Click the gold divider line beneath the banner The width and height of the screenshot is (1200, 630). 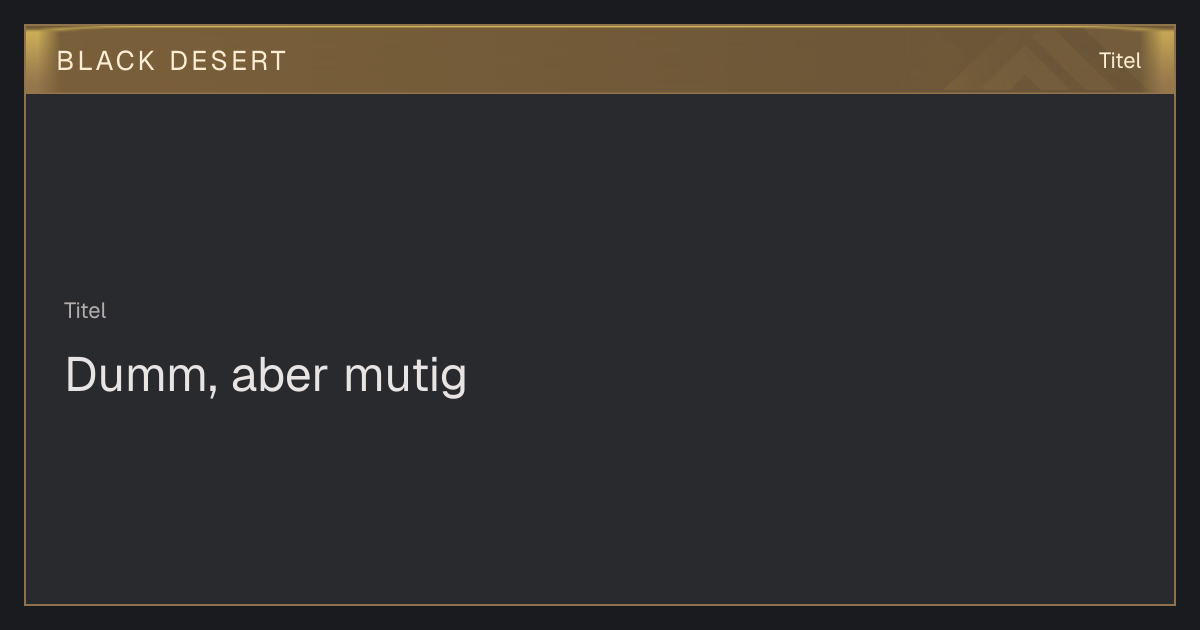600,93
